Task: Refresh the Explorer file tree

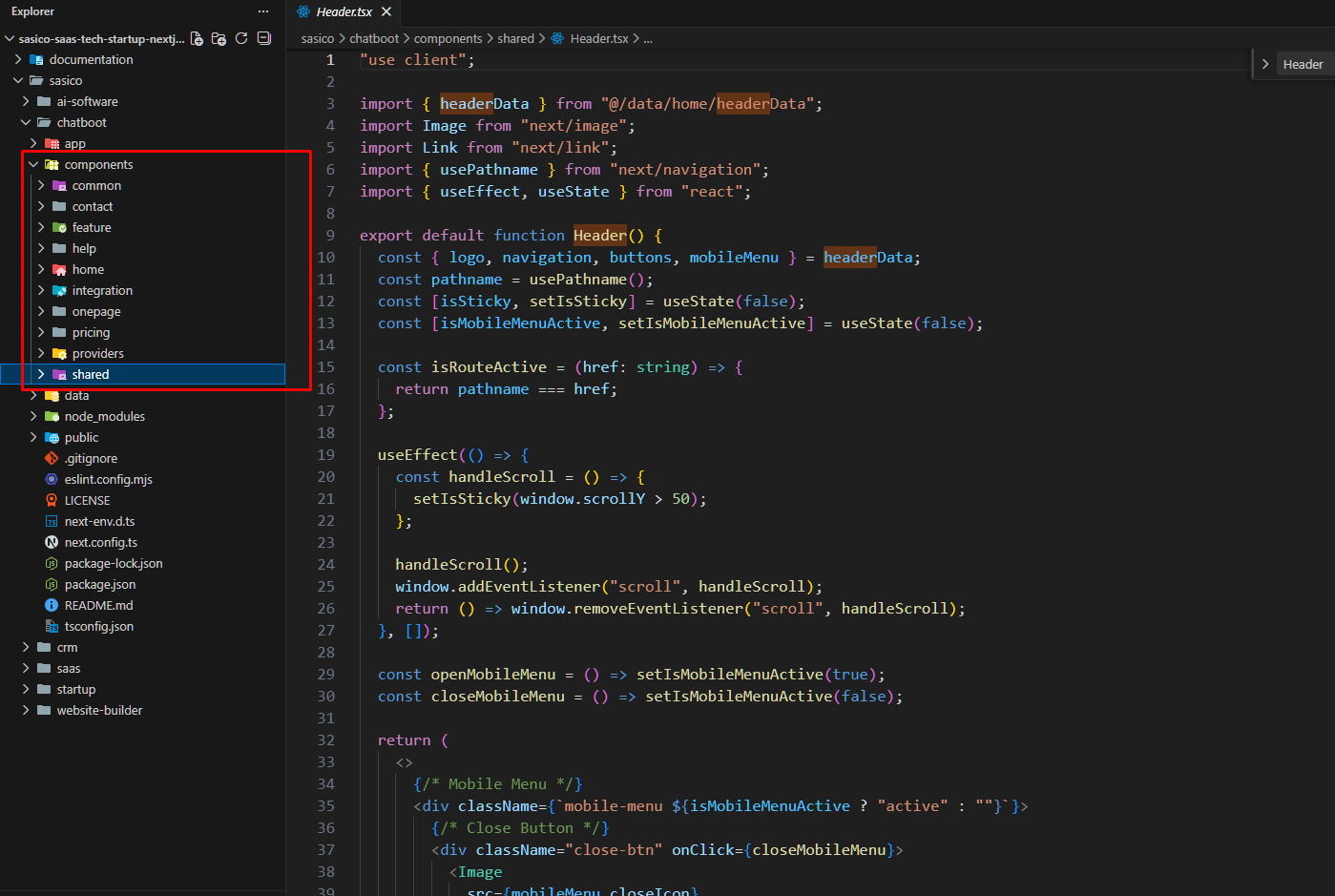Action: point(241,38)
